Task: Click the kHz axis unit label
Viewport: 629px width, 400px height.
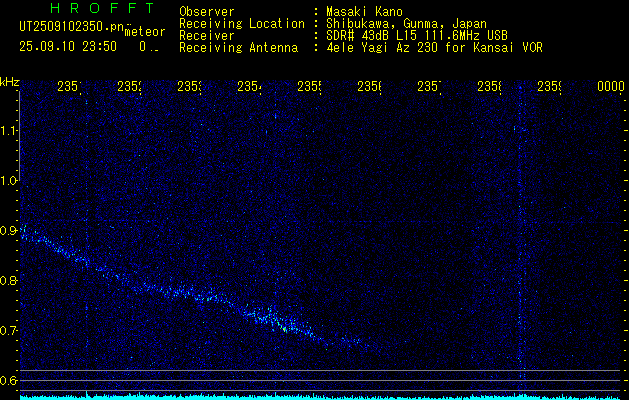Action: click(x=10, y=82)
